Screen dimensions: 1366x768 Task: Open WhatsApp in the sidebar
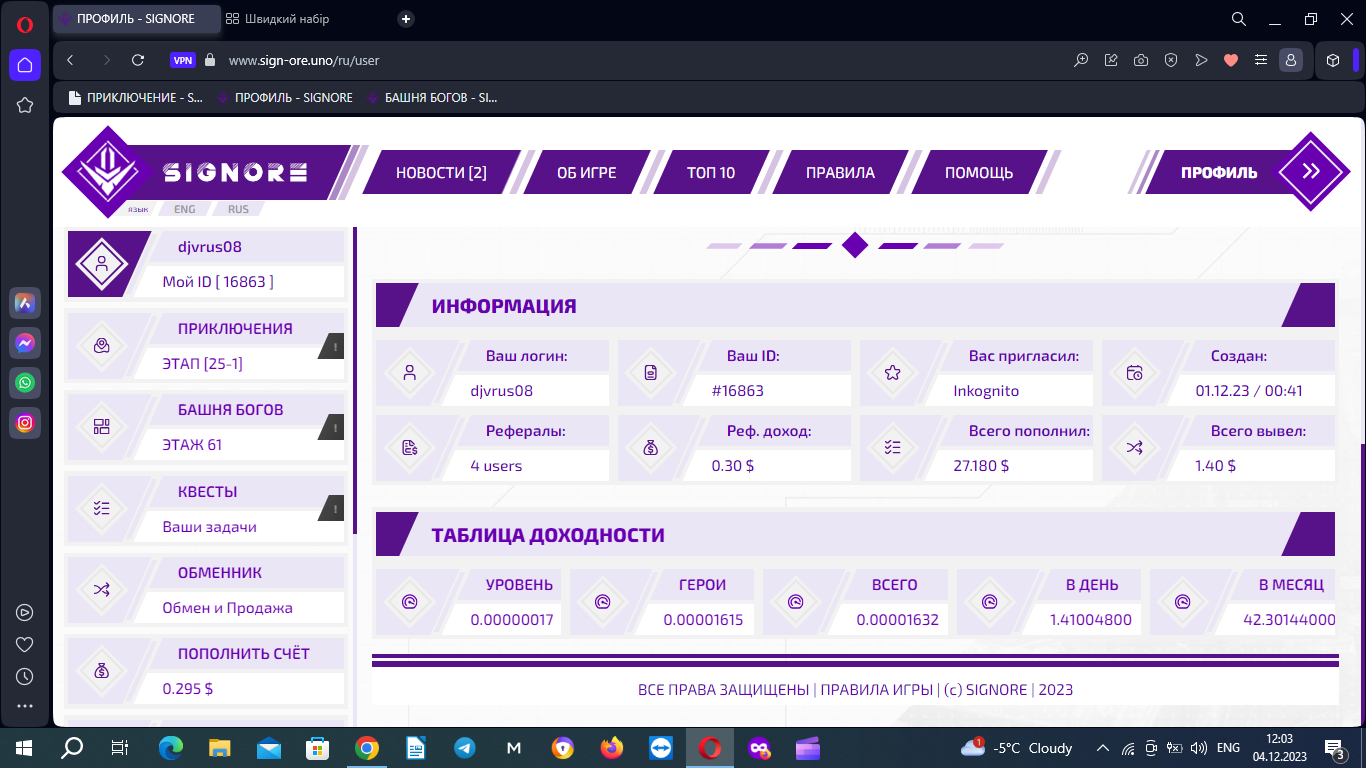pos(25,382)
